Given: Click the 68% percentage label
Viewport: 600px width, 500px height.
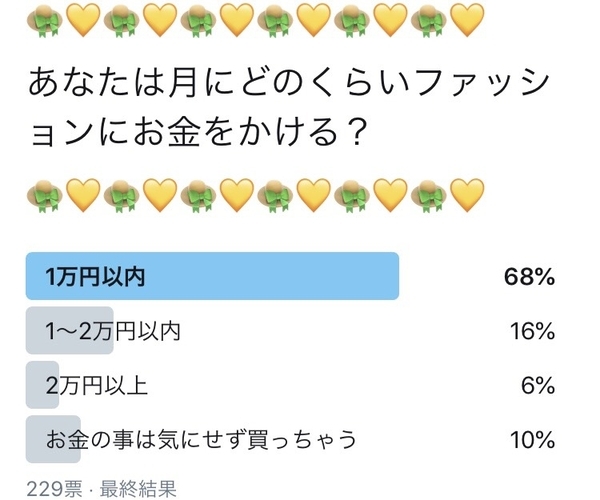Looking at the screenshot, I should (529, 277).
